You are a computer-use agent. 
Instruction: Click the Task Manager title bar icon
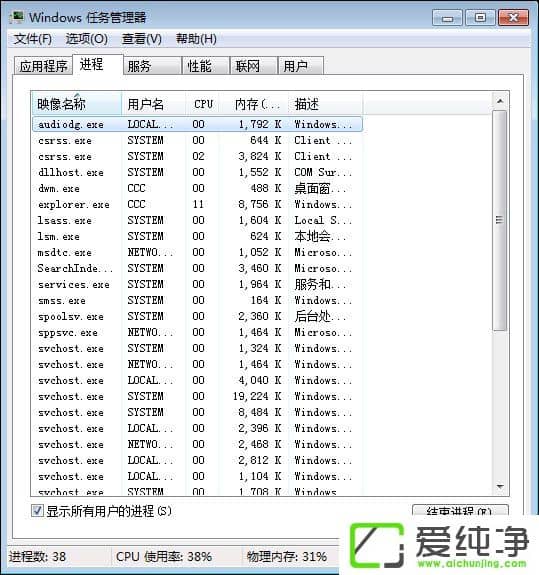[17, 17]
